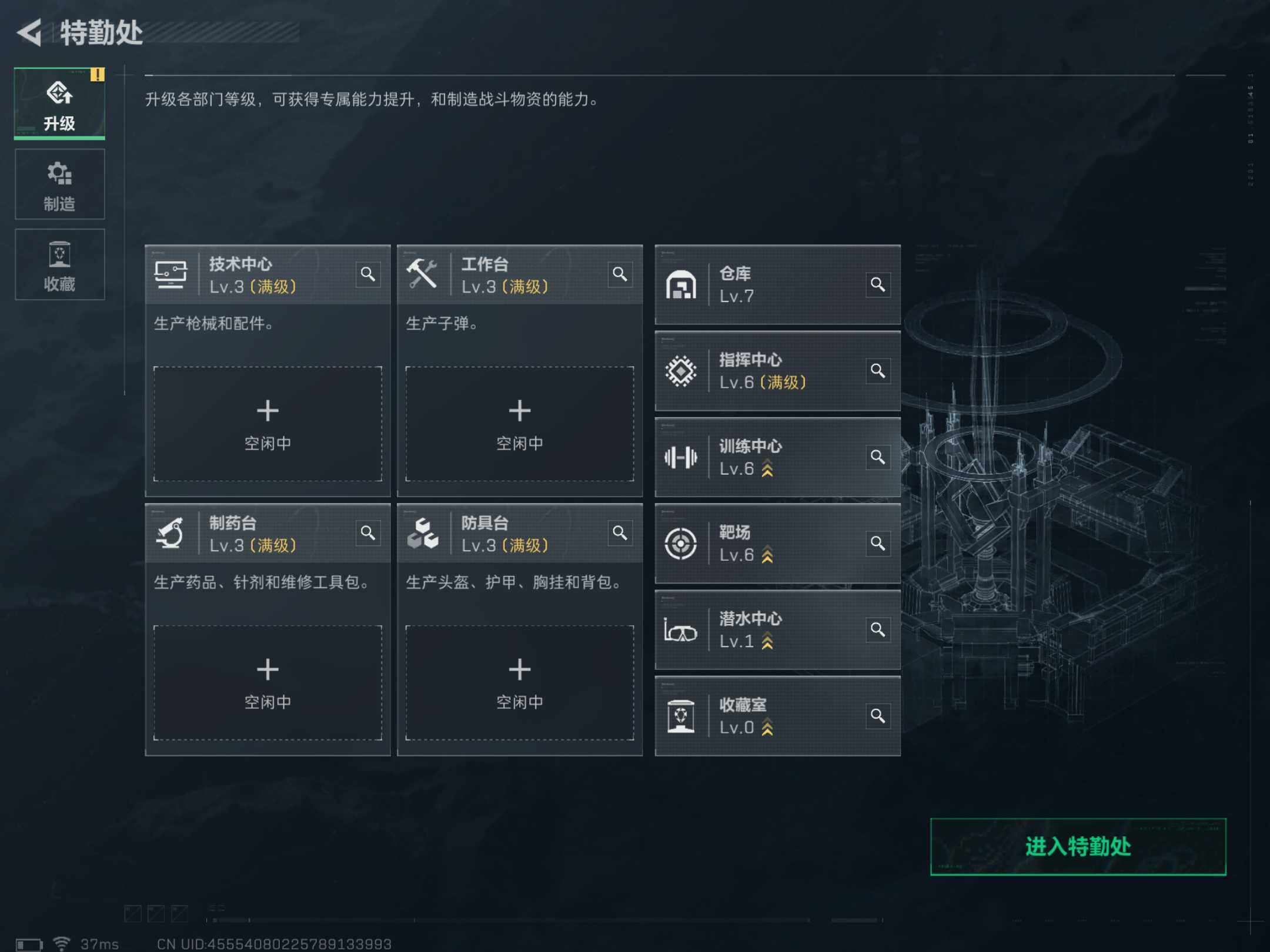The width and height of the screenshot is (1270, 952).
Task: Click the magnifier on 防具台 card
Action: click(620, 533)
